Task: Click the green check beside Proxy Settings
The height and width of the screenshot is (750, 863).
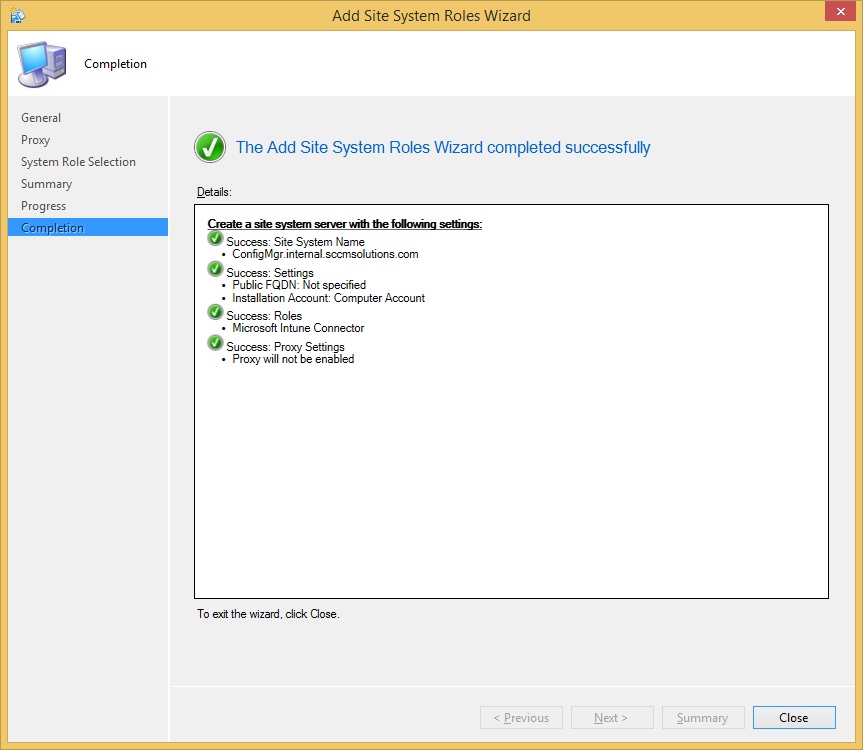Action: pyautogui.click(x=215, y=344)
